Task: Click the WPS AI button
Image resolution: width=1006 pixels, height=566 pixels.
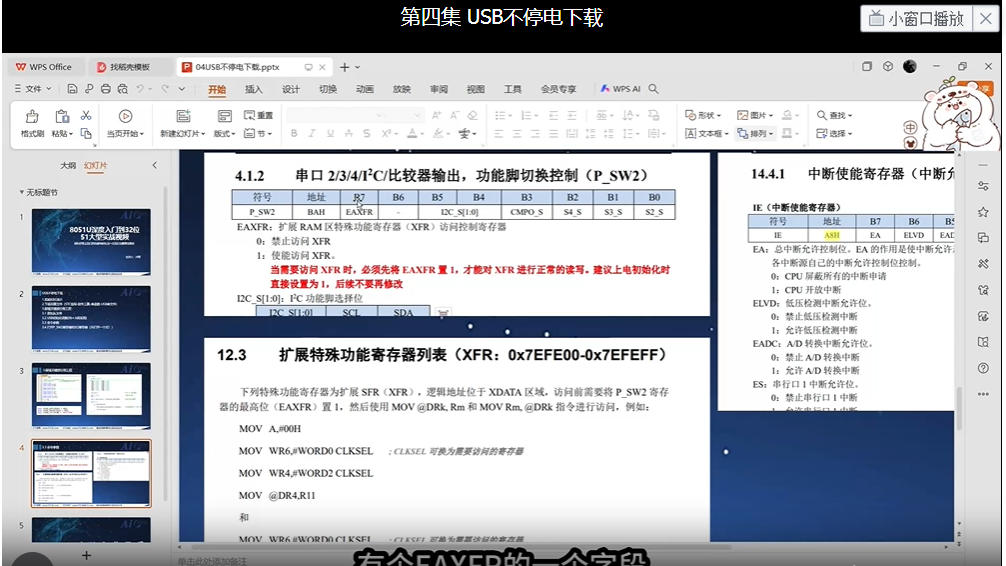Action: pyautogui.click(x=620, y=89)
